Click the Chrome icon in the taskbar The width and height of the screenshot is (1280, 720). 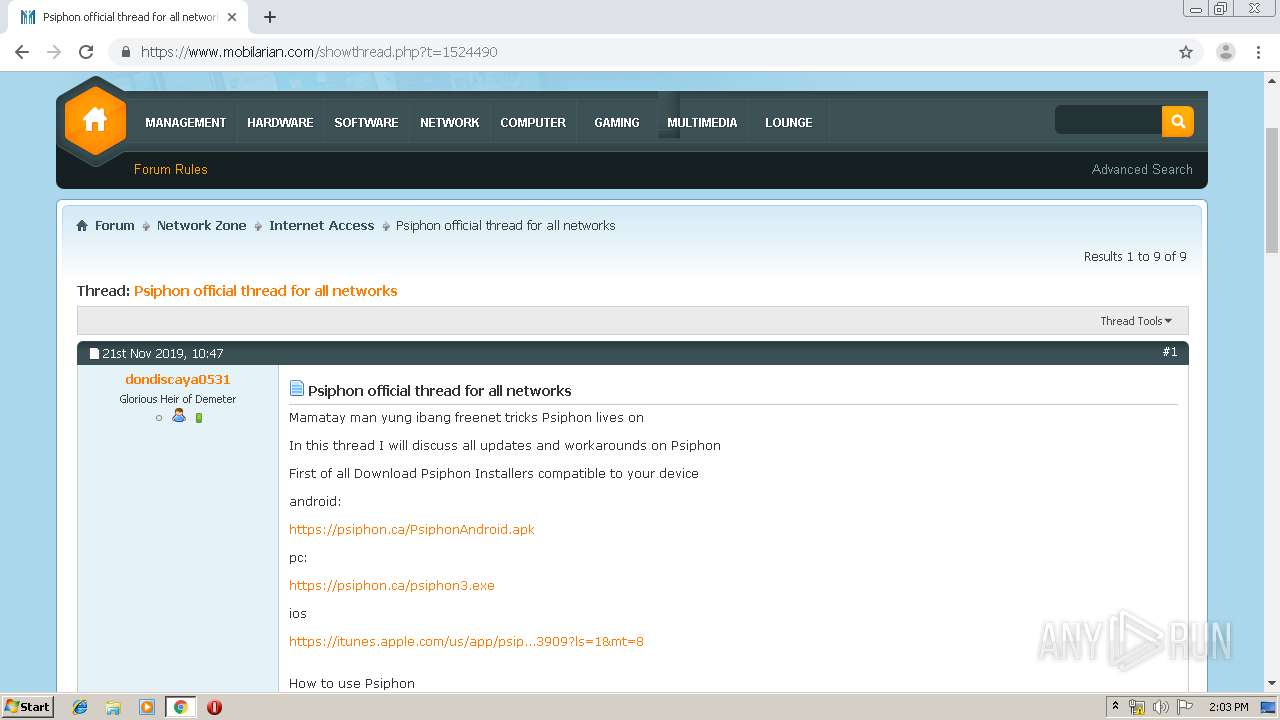(180, 707)
